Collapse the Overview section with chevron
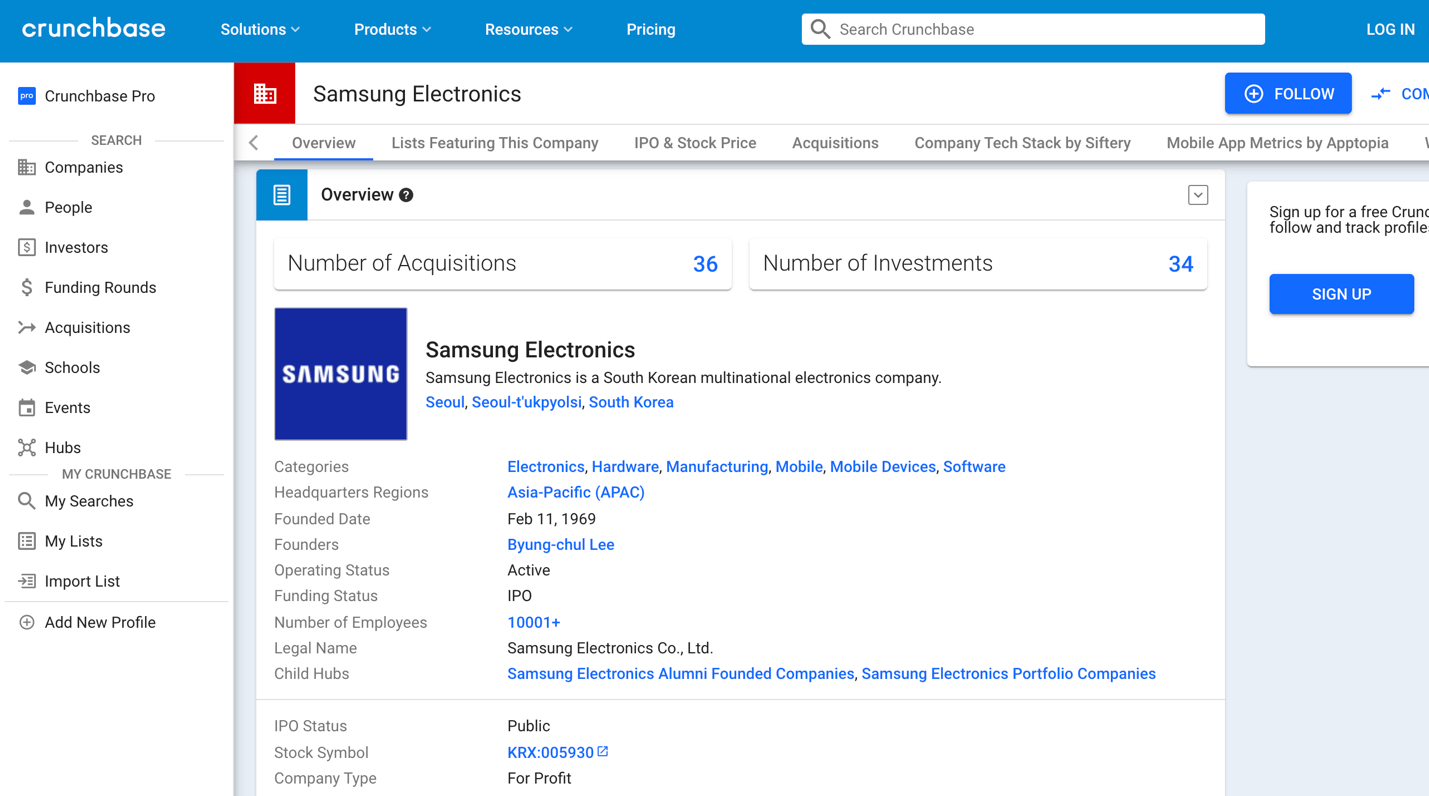This screenshot has height=796, width=1429. tap(1198, 195)
